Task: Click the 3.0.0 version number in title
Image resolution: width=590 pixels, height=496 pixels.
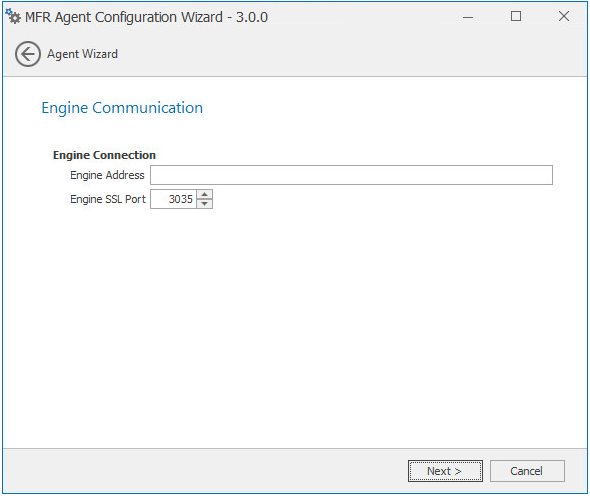Action: [x=252, y=17]
